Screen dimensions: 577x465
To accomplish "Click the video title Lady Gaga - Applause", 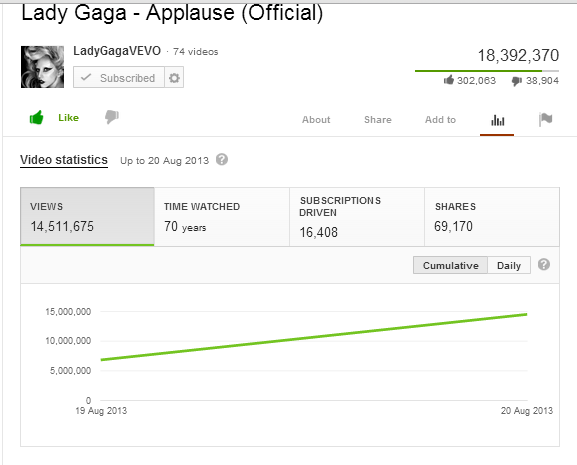I will tap(172, 13).
